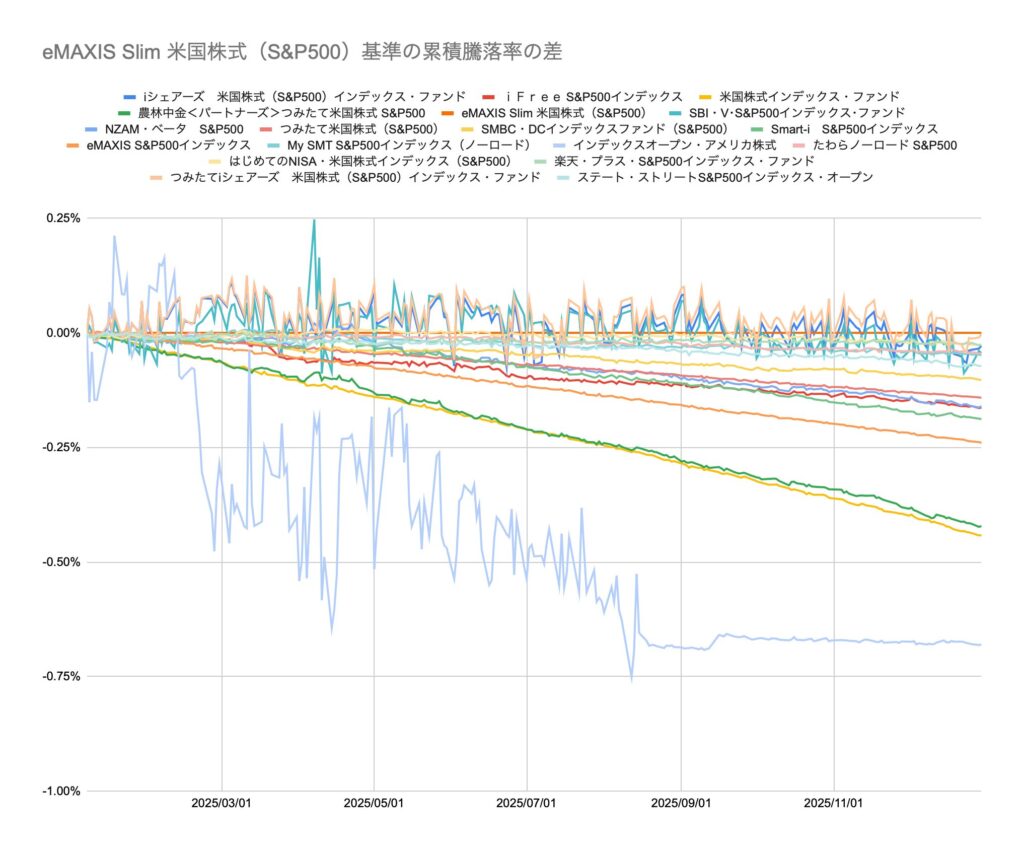Select the 楽天・プラス・S&P500 legend entry
The width and height of the screenshot is (1024, 852).
pyautogui.click(x=686, y=161)
